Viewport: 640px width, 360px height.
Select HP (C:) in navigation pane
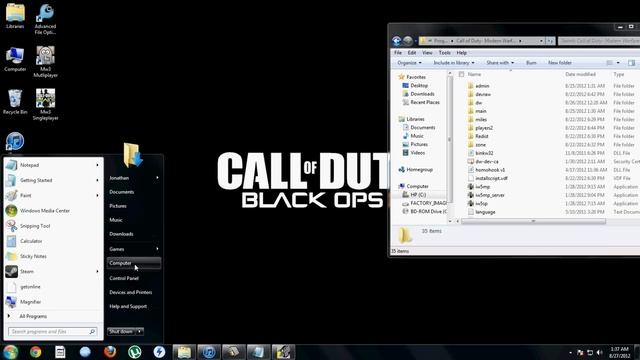point(418,195)
